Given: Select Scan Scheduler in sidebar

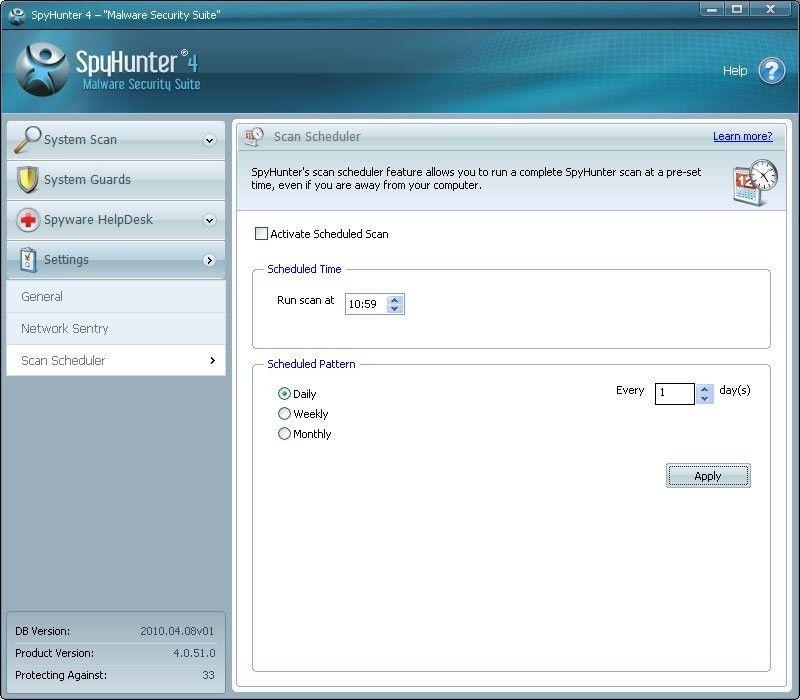Looking at the screenshot, I should tap(116, 360).
